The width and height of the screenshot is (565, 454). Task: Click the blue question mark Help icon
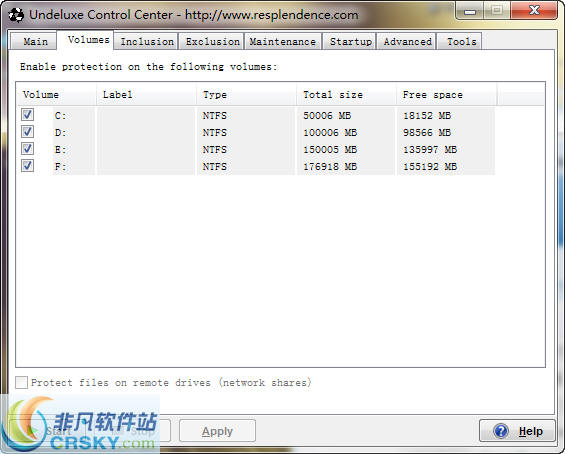coord(501,431)
